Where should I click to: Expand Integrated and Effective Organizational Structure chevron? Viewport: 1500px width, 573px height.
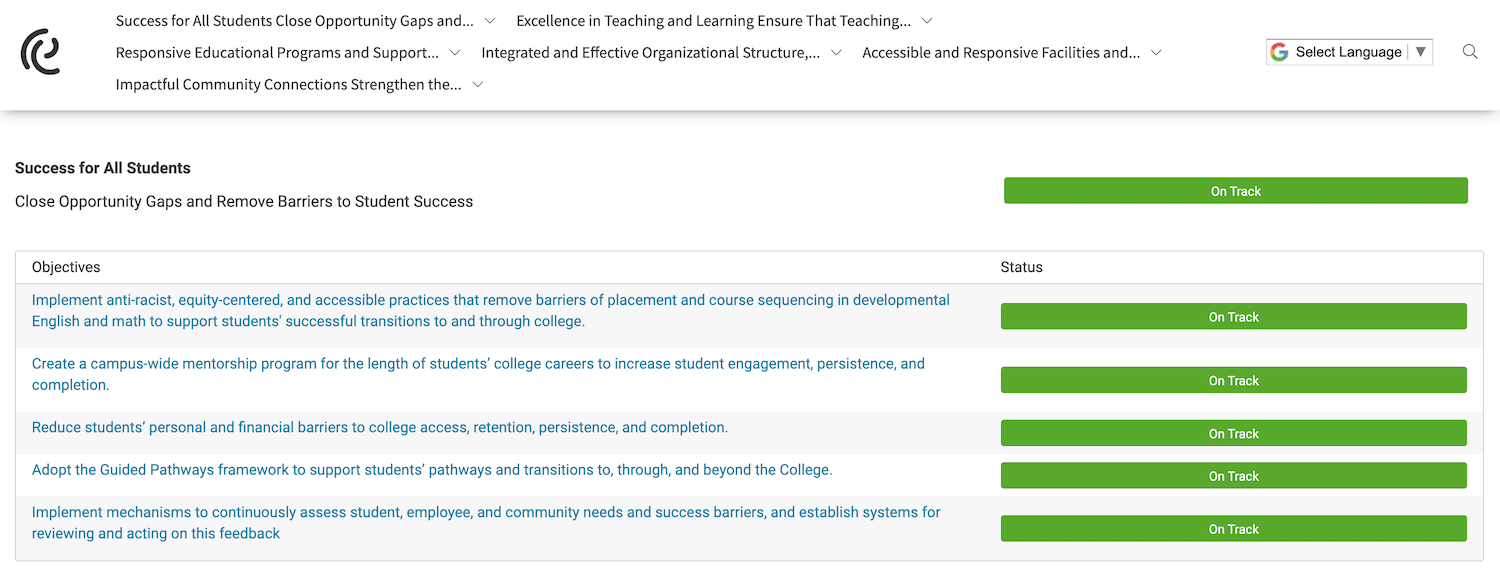836,53
